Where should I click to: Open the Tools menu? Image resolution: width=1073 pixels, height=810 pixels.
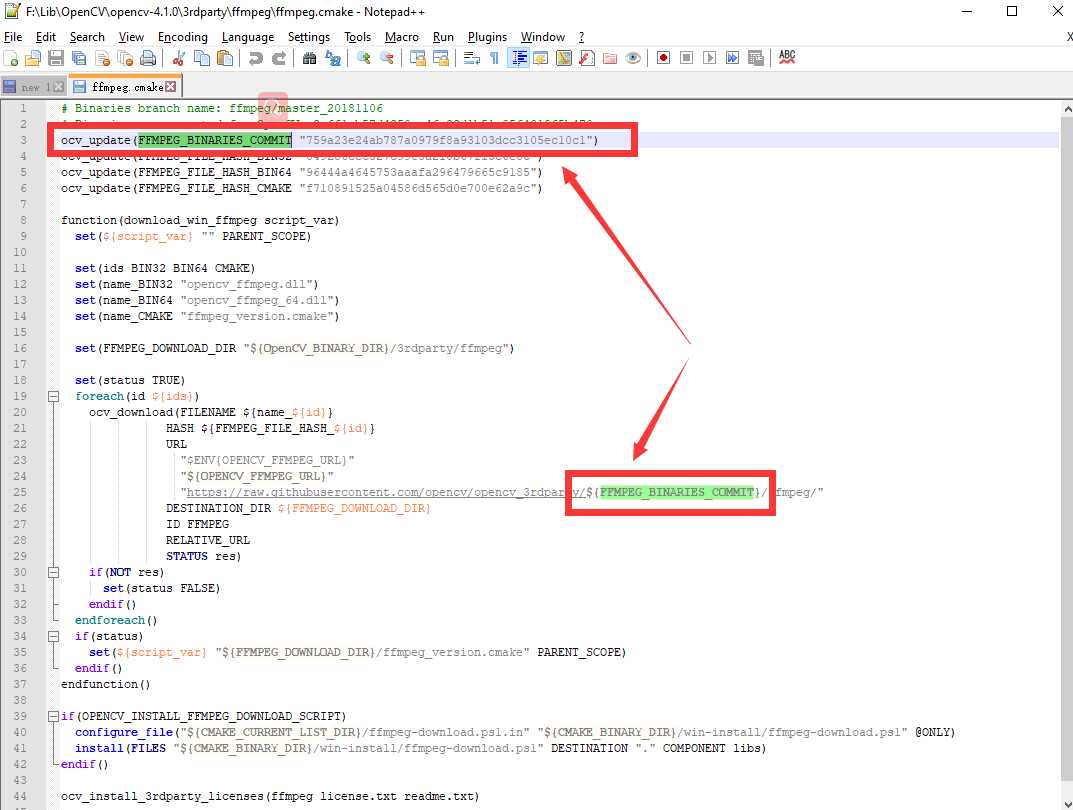click(x=357, y=37)
